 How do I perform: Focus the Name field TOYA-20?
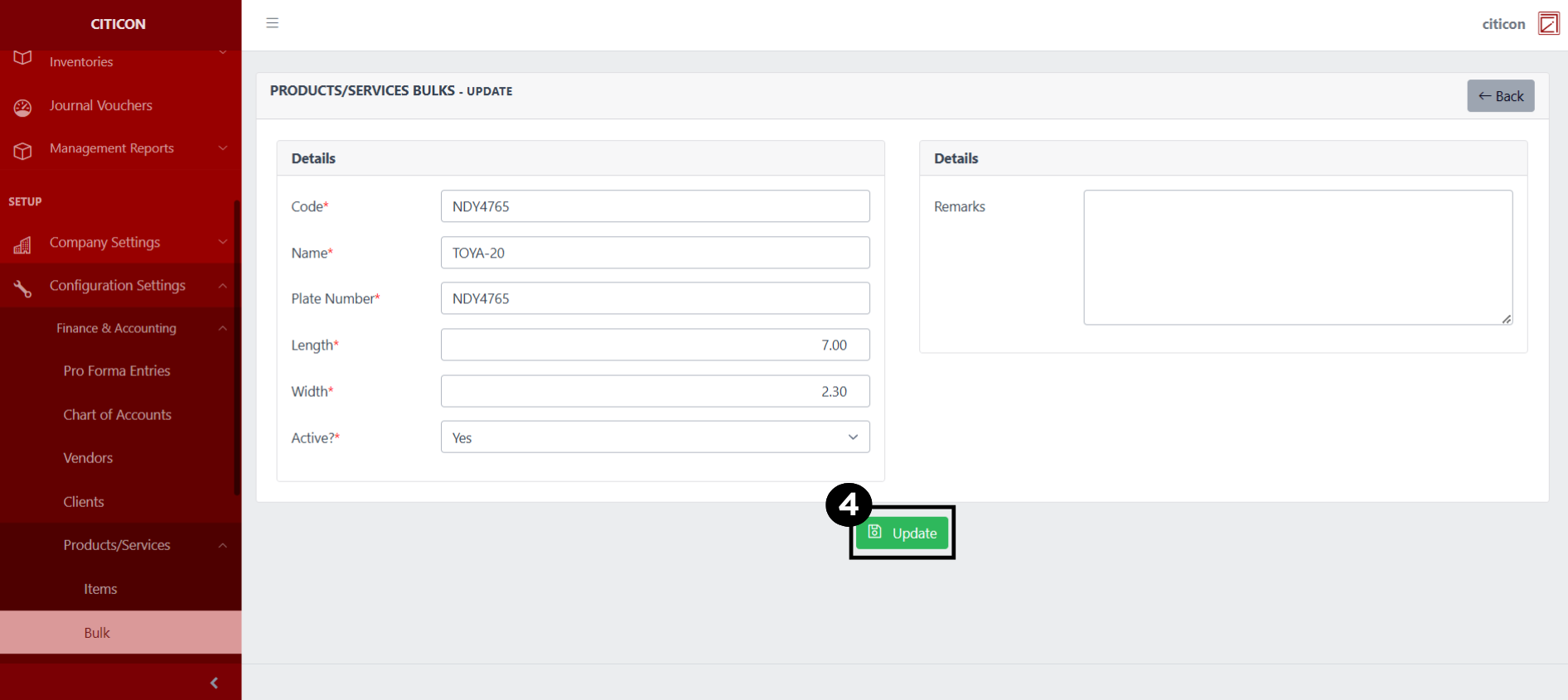655,253
